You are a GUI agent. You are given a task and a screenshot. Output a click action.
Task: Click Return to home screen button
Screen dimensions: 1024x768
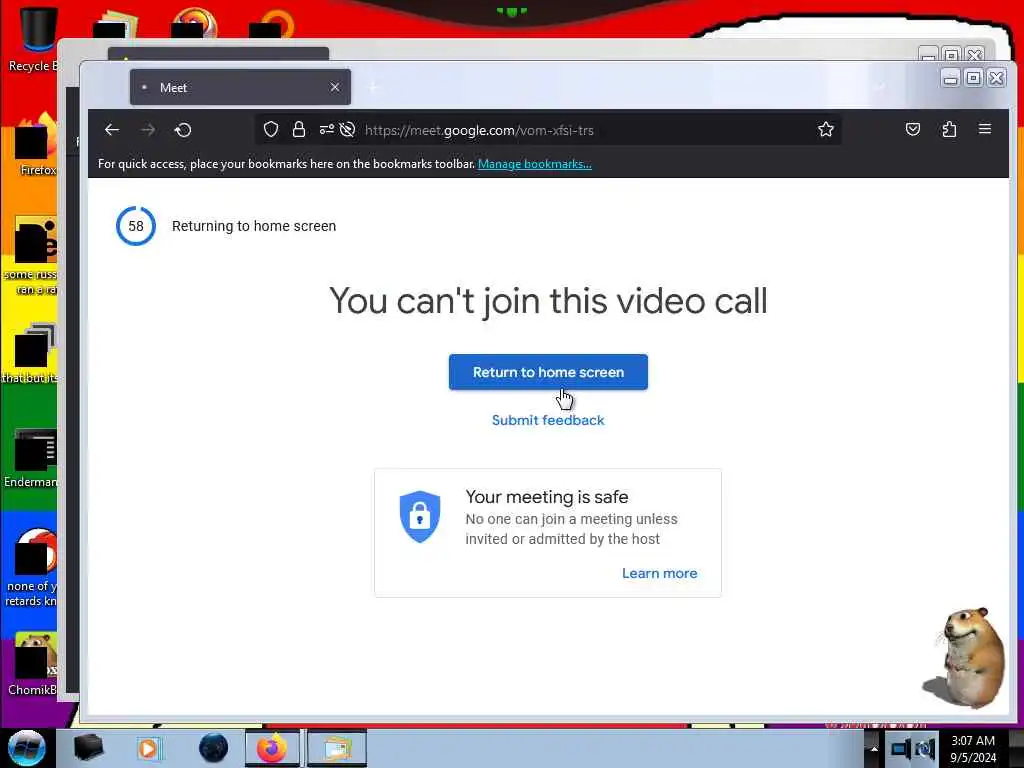[x=548, y=372]
